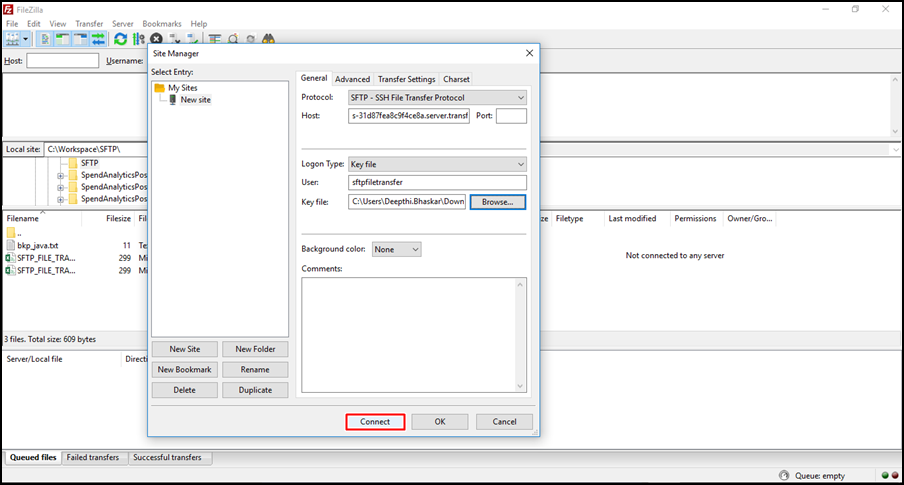
Task: Open the Logon Type dropdown
Action: [437, 164]
